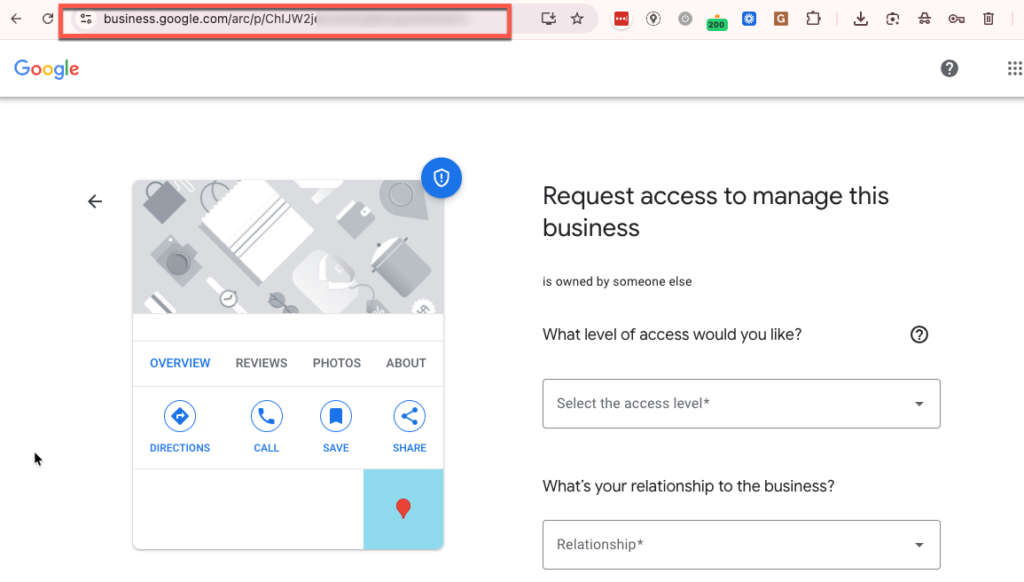Click the blue shield badge icon
Viewport: 1024px width, 582px height.
pos(441,178)
